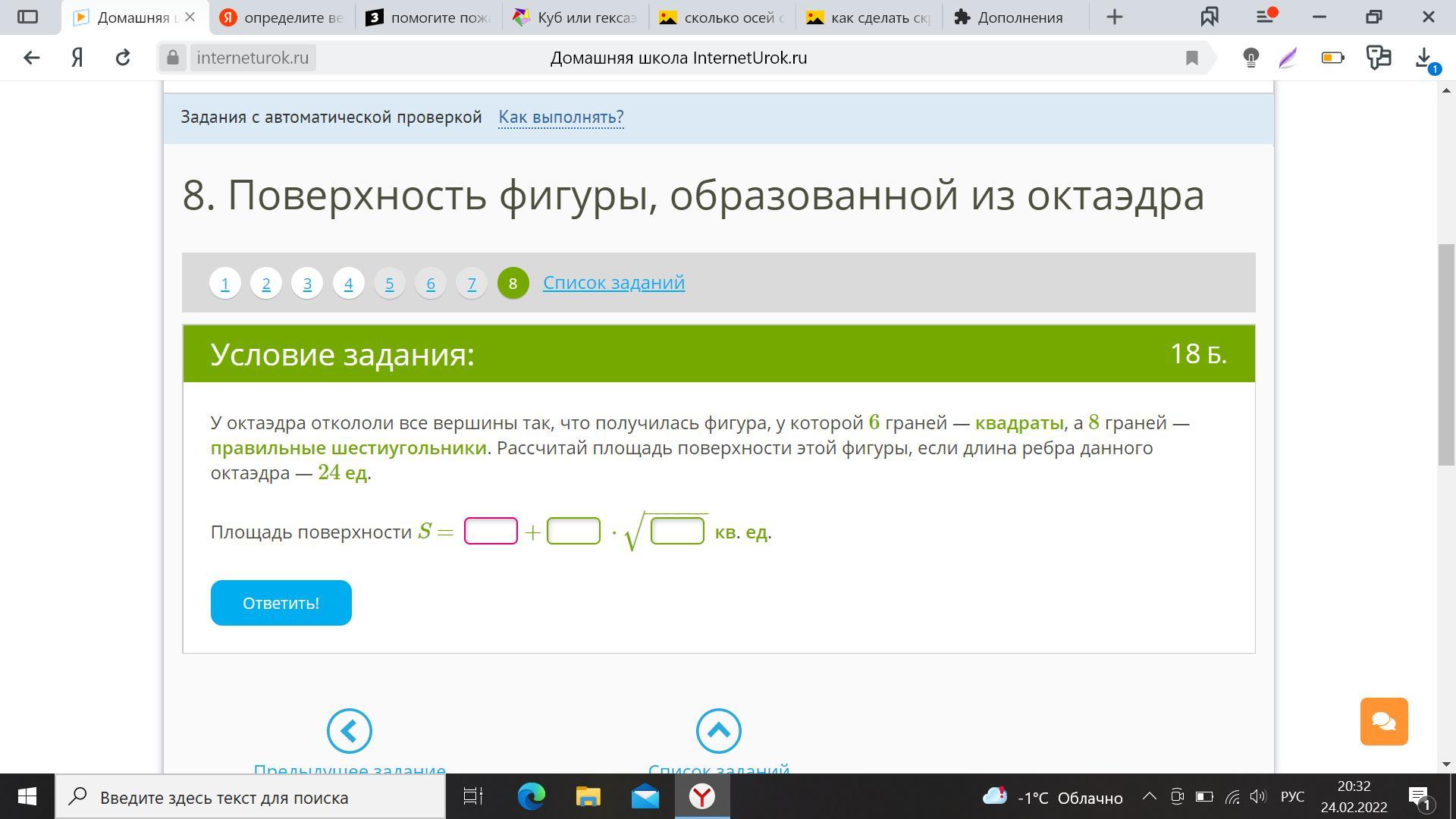Open downloads panel icon
Screen dimensions: 1456x819
click(1423, 58)
